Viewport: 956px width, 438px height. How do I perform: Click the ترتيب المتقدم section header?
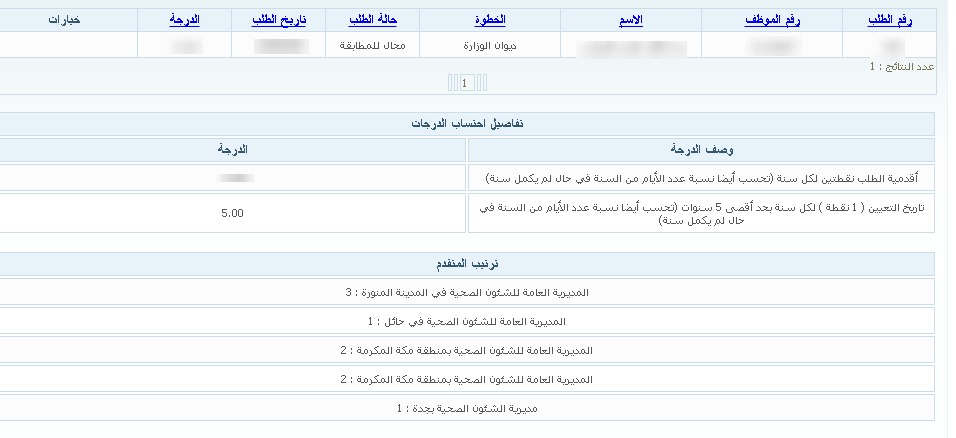pyautogui.click(x=467, y=264)
